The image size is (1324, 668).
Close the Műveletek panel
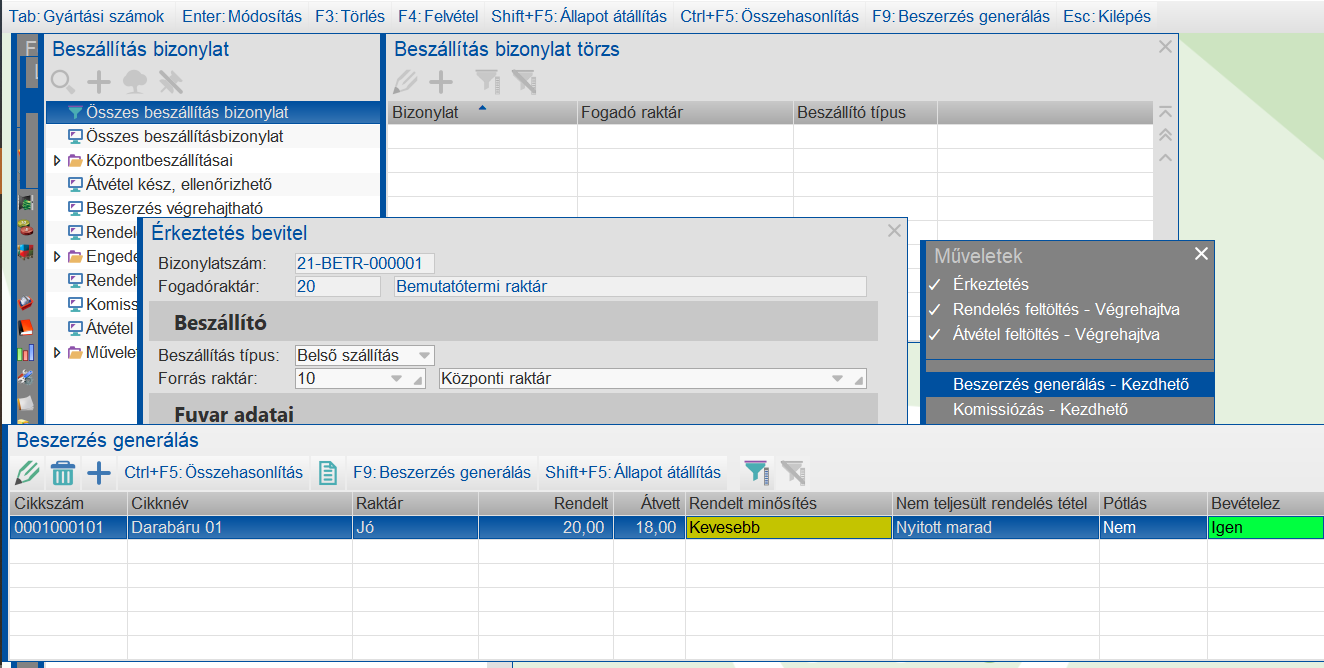tap(1201, 255)
